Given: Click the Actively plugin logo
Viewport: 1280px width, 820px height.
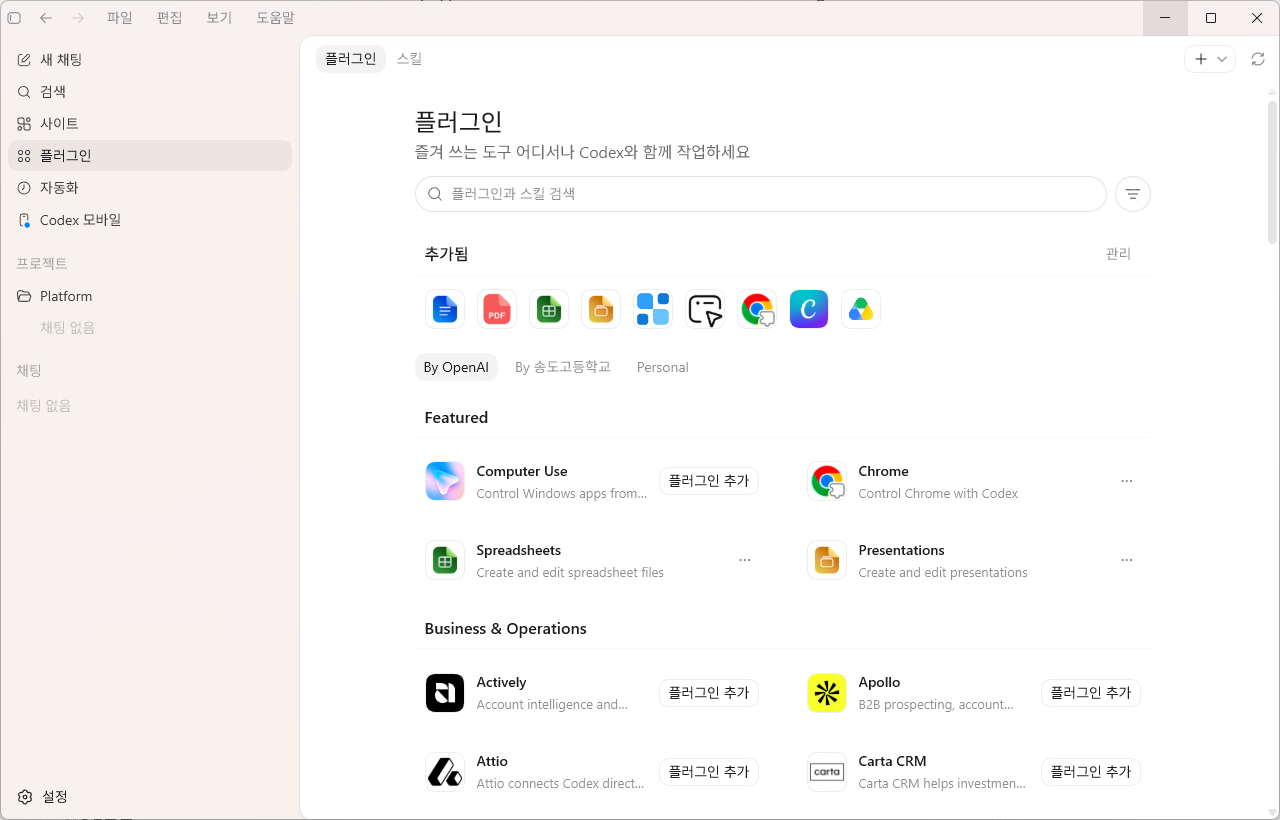Looking at the screenshot, I should click(x=445, y=692).
